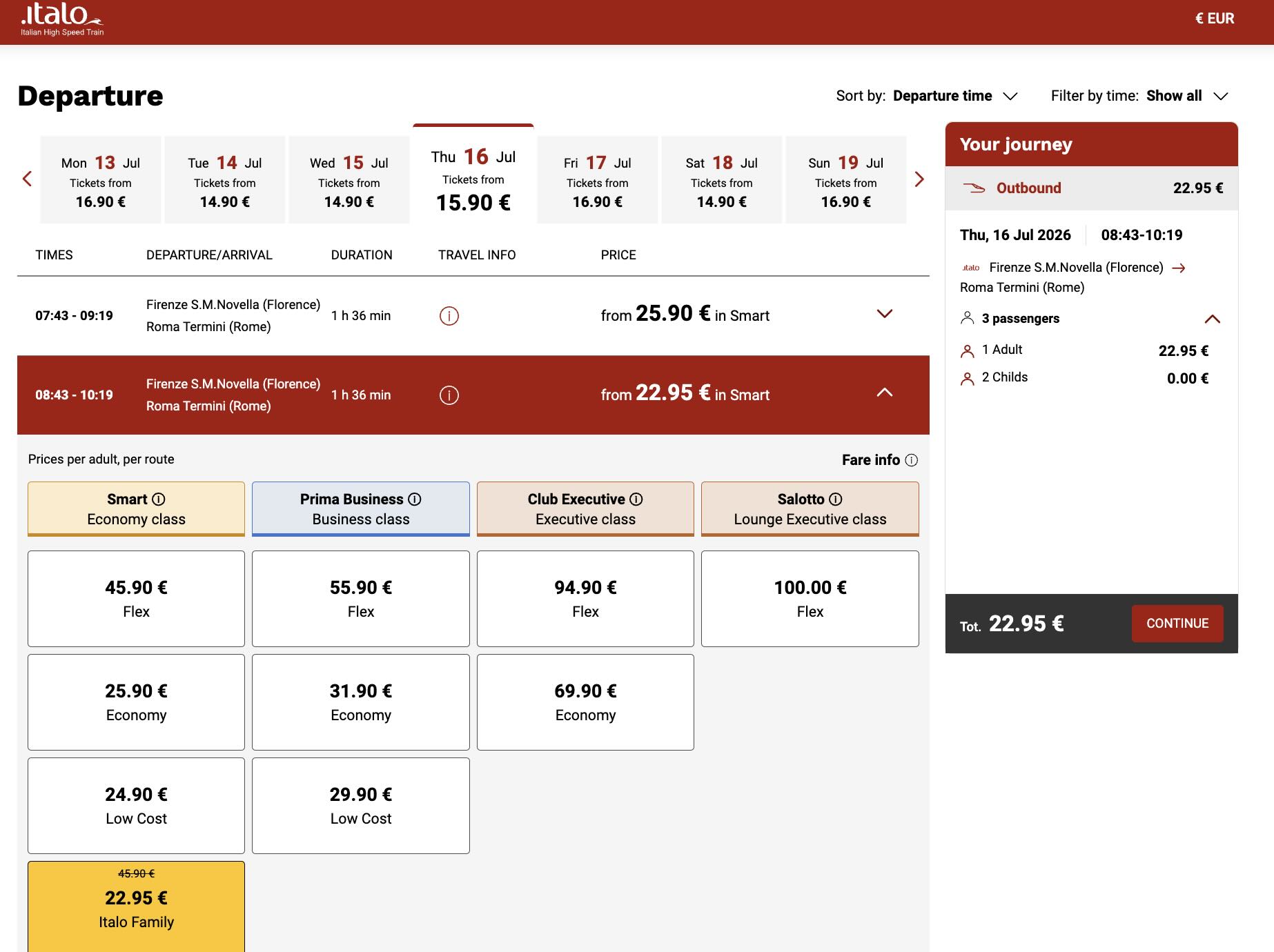Click the Italo logo in the header
Screen dimensions: 1274x952
coord(62,19)
